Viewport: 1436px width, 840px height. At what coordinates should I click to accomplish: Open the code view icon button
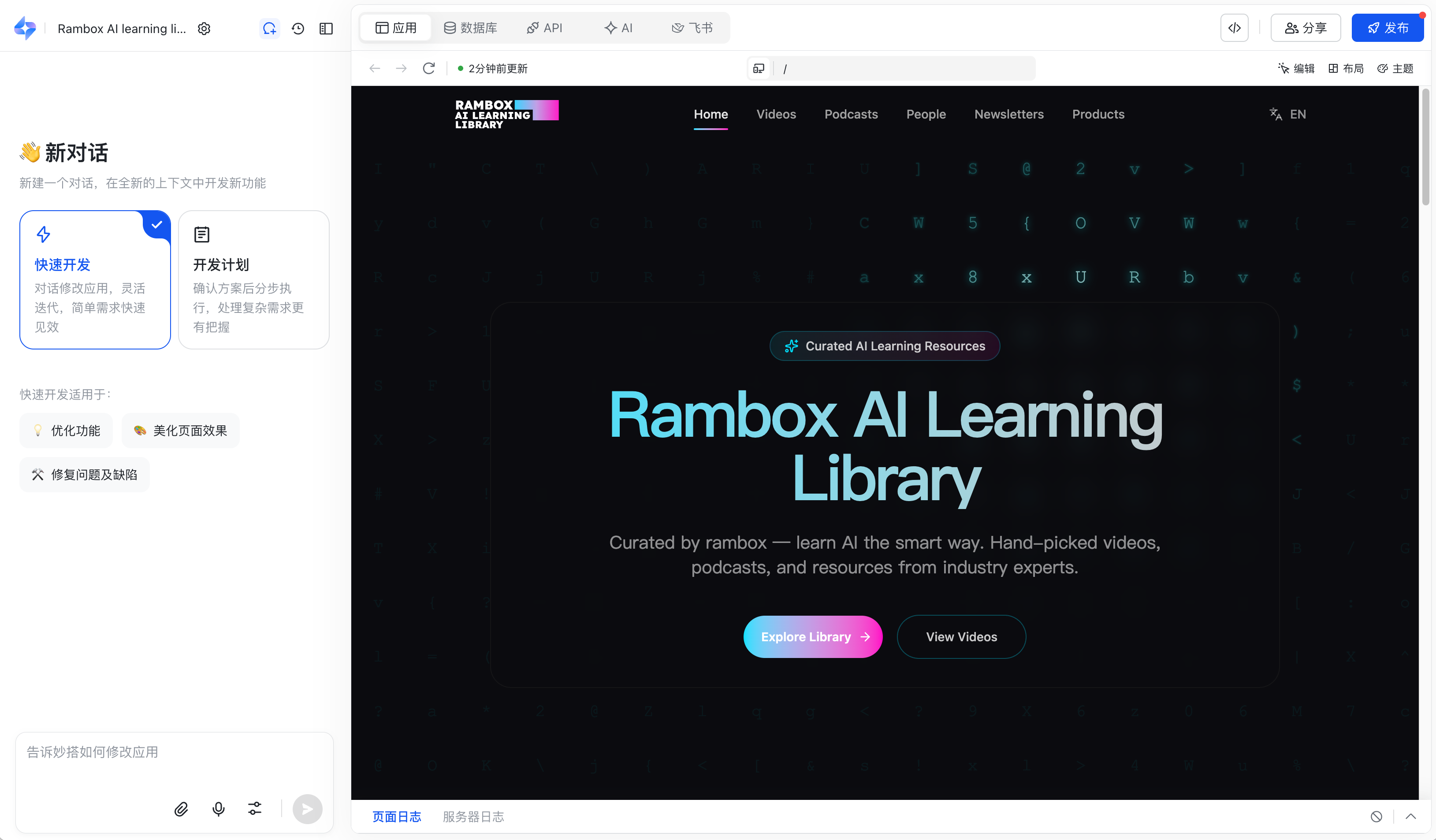coord(1234,28)
